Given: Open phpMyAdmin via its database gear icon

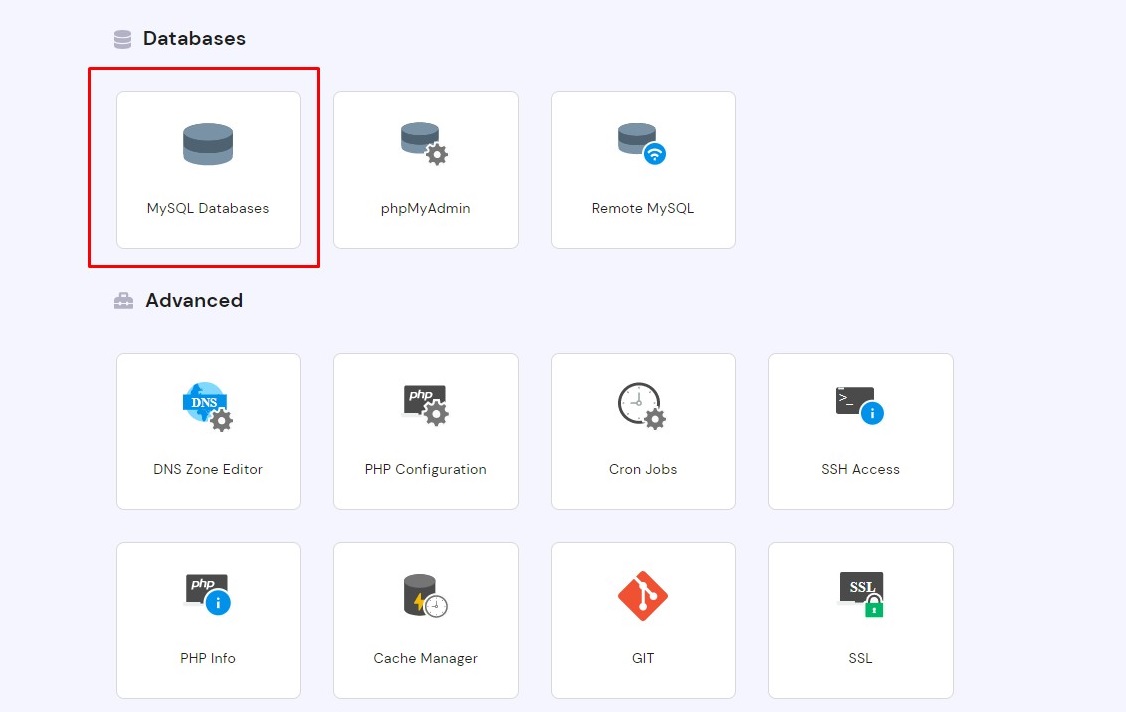Looking at the screenshot, I should (x=425, y=143).
